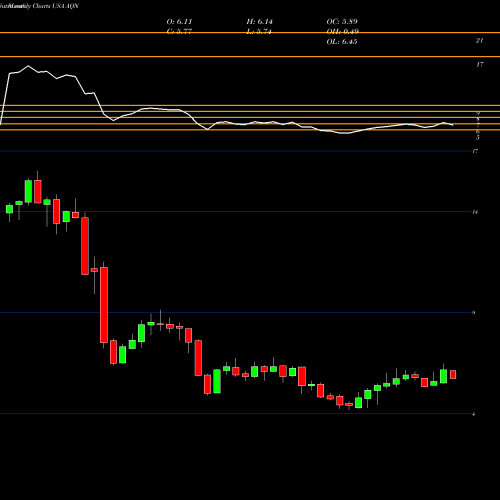The height and width of the screenshot is (500, 500).
Task: Select the 'C: 5.77' close price value
Action: pos(179,32)
